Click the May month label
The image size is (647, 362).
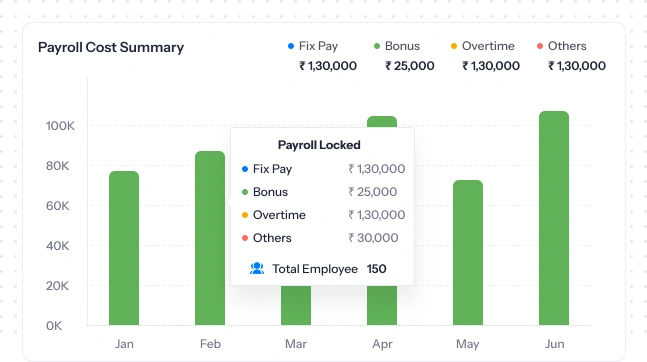point(468,344)
